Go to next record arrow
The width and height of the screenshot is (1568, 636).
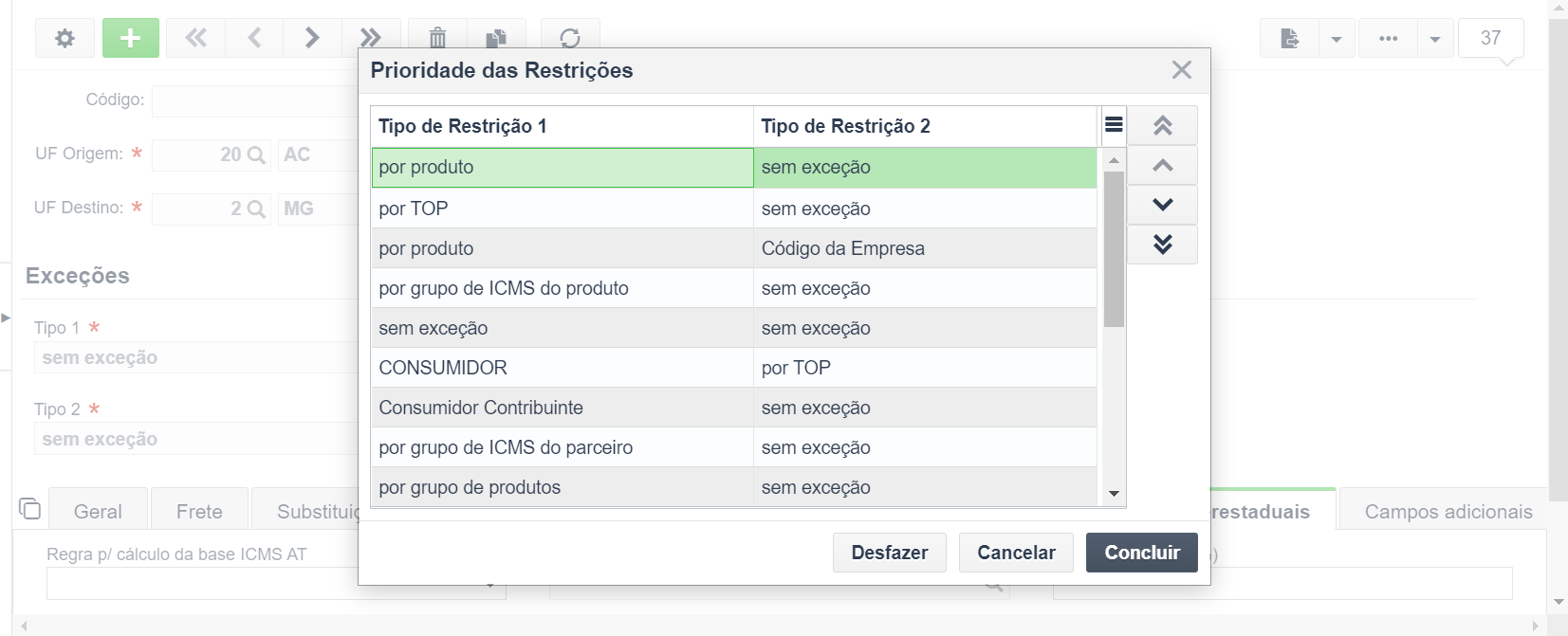[312, 38]
